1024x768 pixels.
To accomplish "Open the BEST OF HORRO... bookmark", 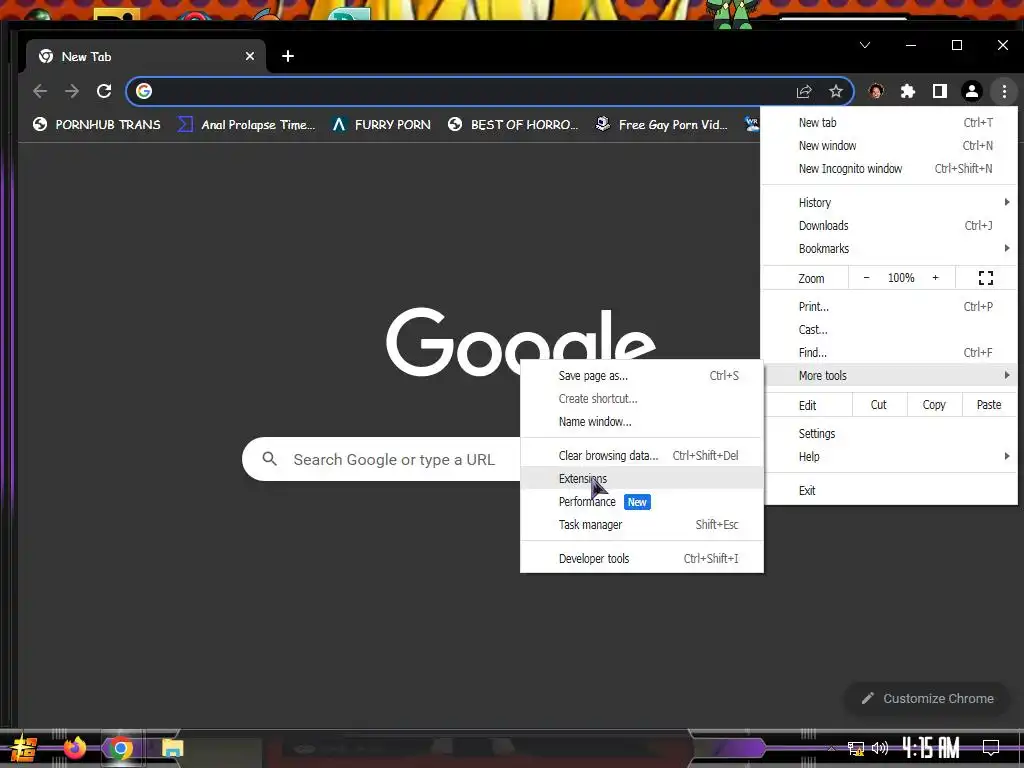I will 513,124.
